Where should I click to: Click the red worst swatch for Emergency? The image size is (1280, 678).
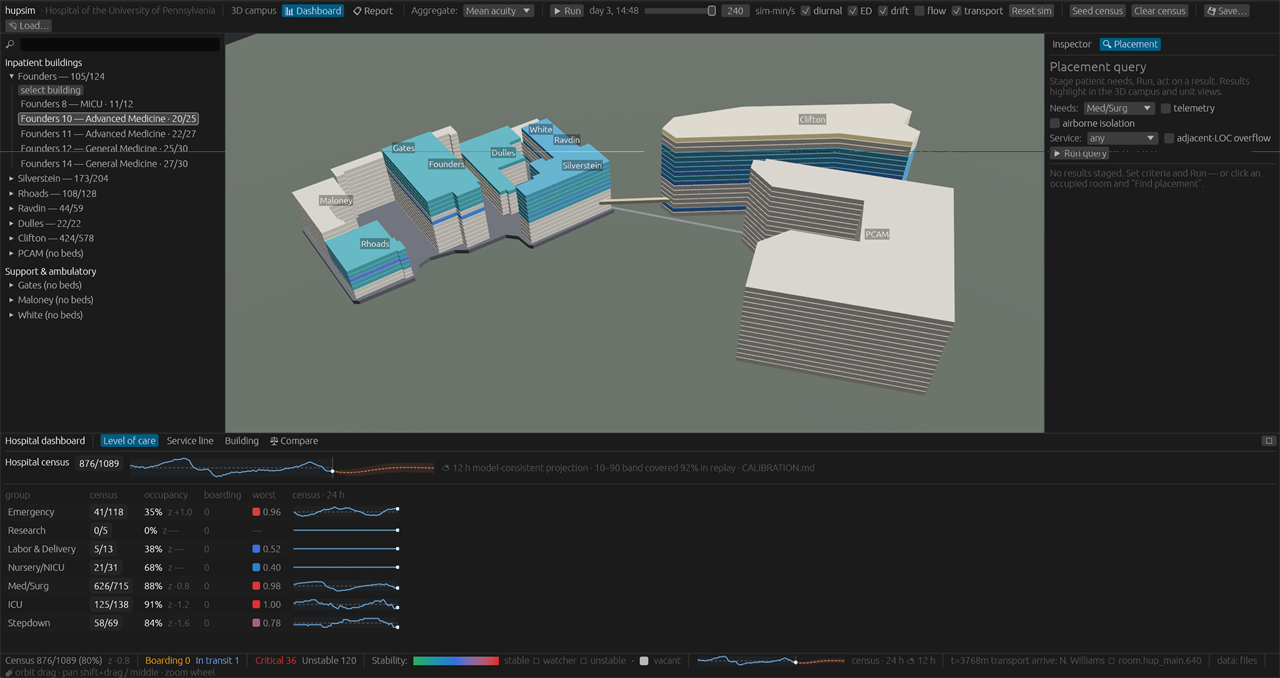pyautogui.click(x=256, y=512)
